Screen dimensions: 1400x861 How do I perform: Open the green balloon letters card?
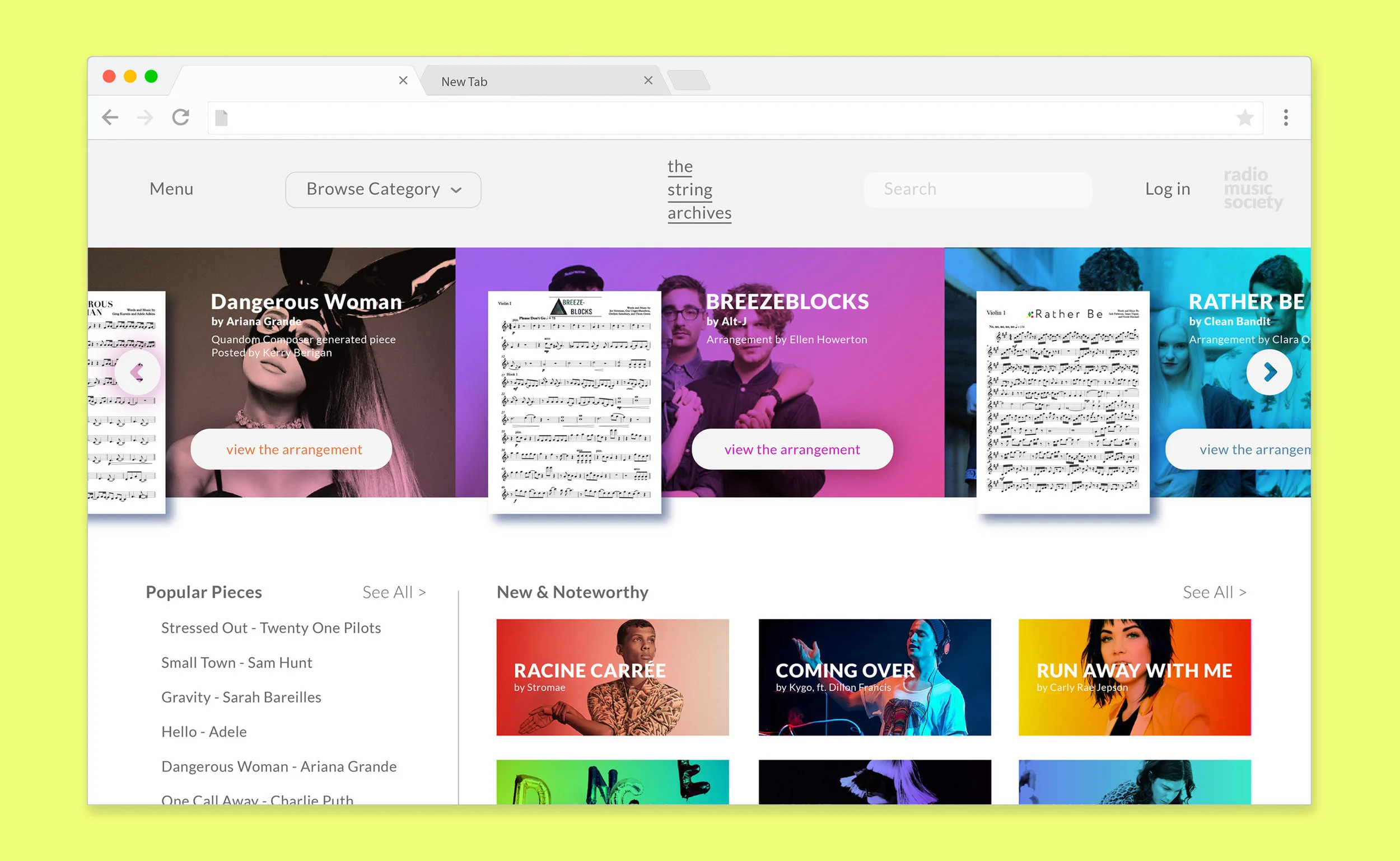[x=612, y=782]
